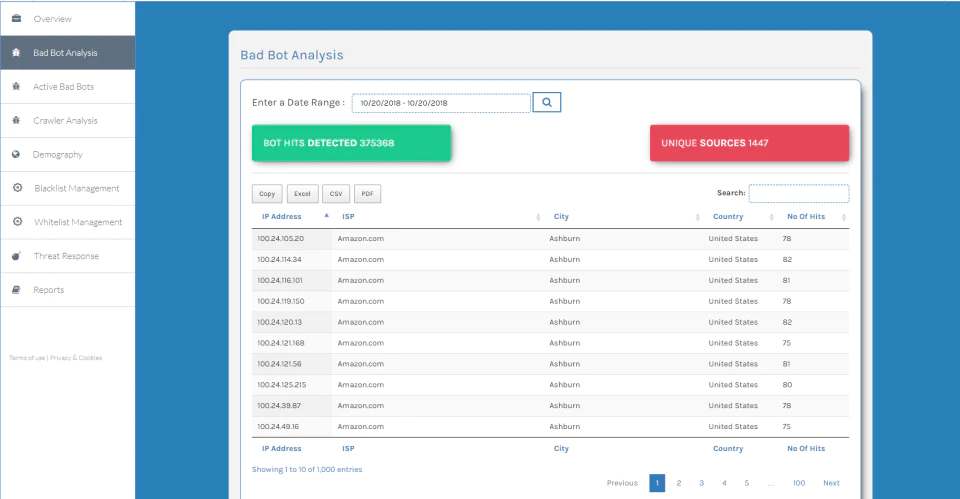The height and width of the screenshot is (499, 960).
Task: Click the magnifier search button for date range
Action: [547, 102]
